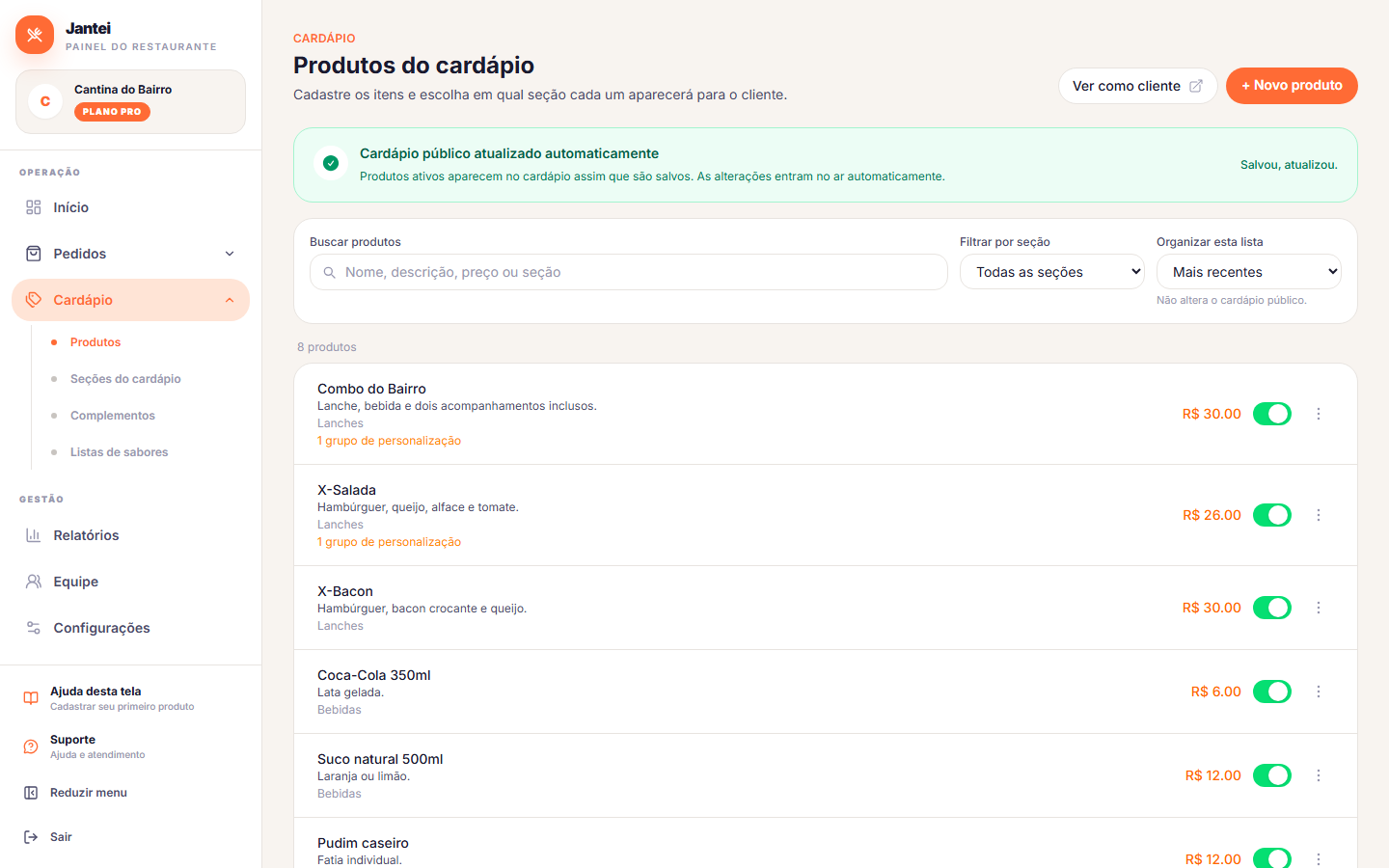Click the Coca-Cola 350ml product title

[x=374, y=675]
